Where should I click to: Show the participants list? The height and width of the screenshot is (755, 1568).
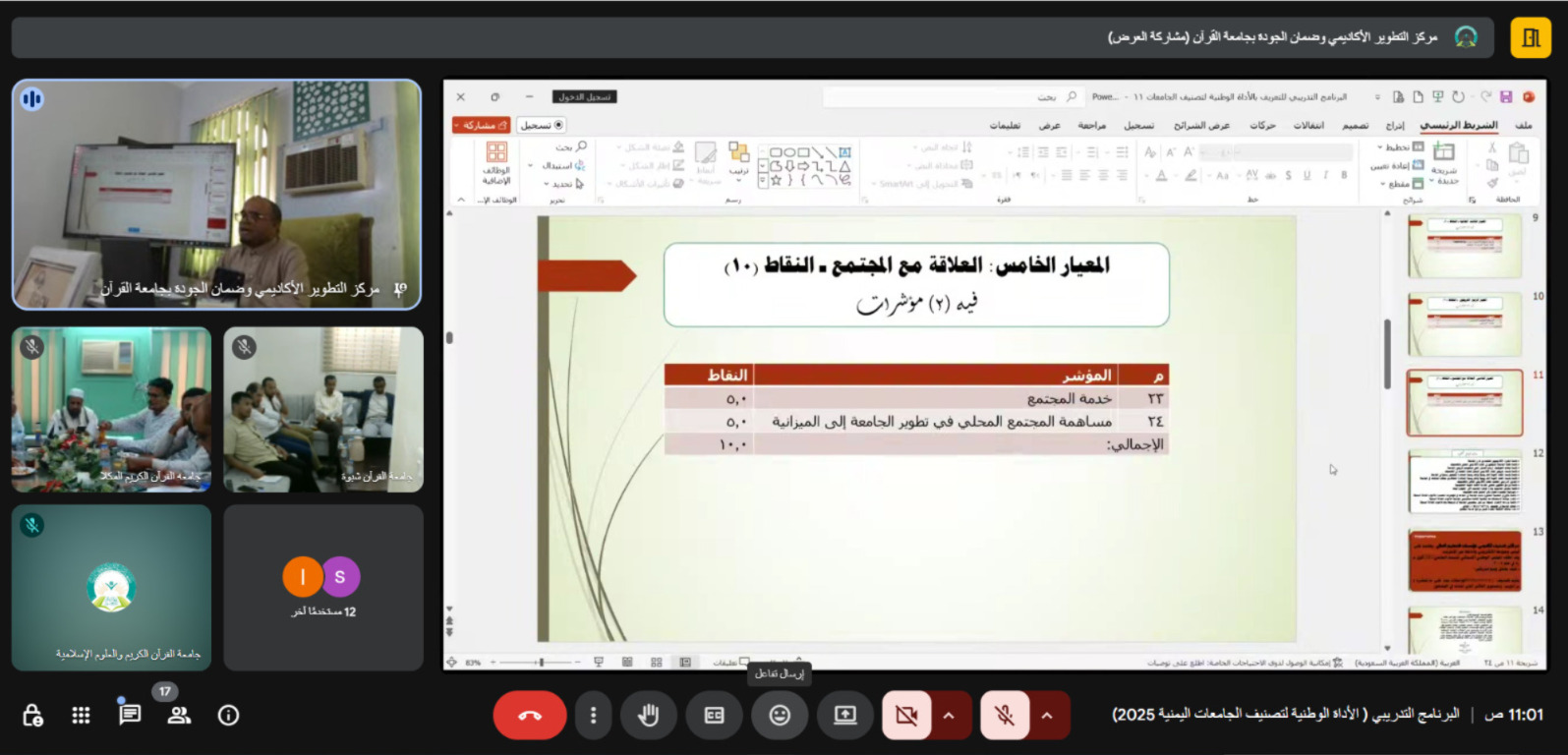point(179,716)
